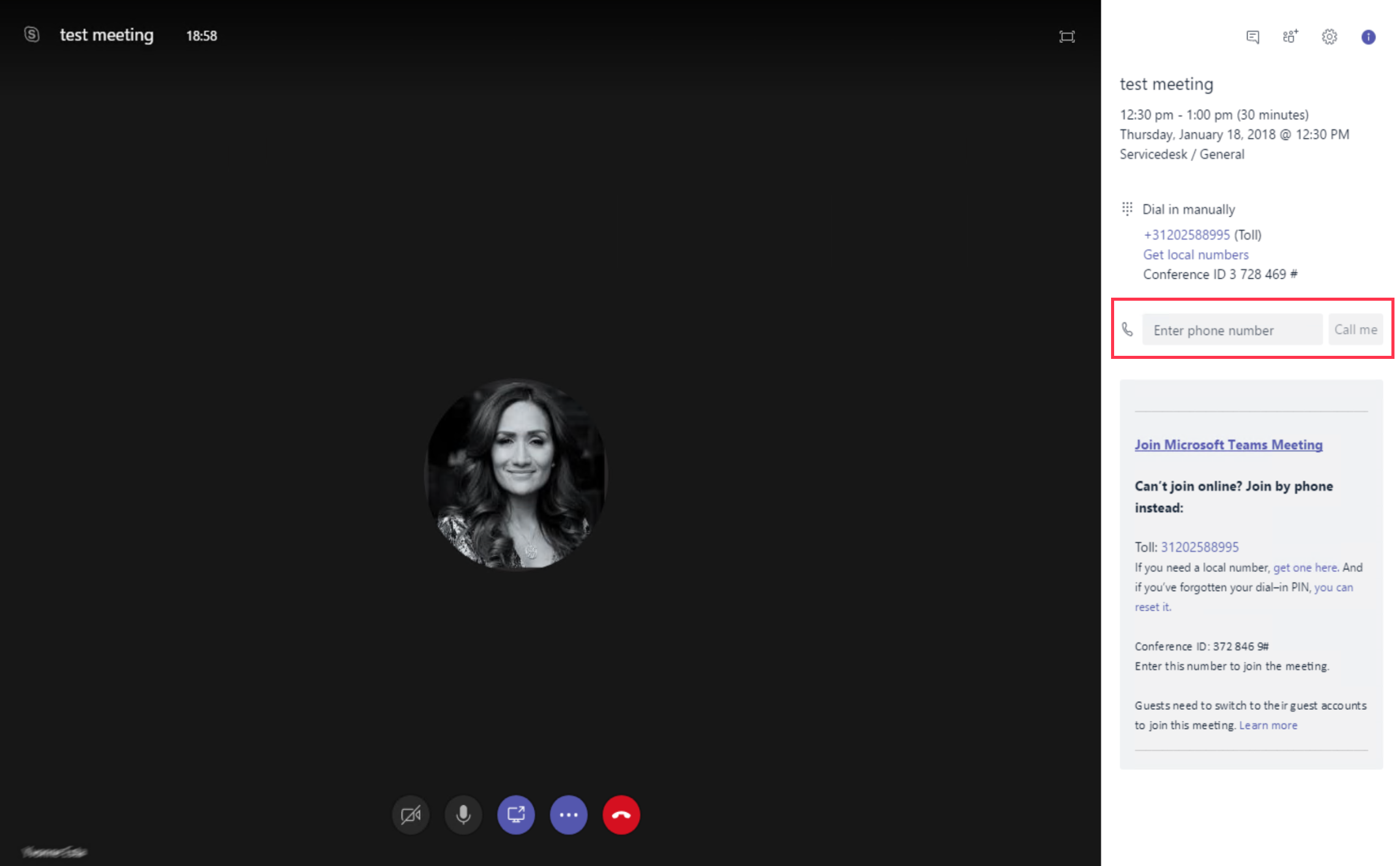Open the add participants panel
Viewport: 1400px width, 866px height.
1290,37
